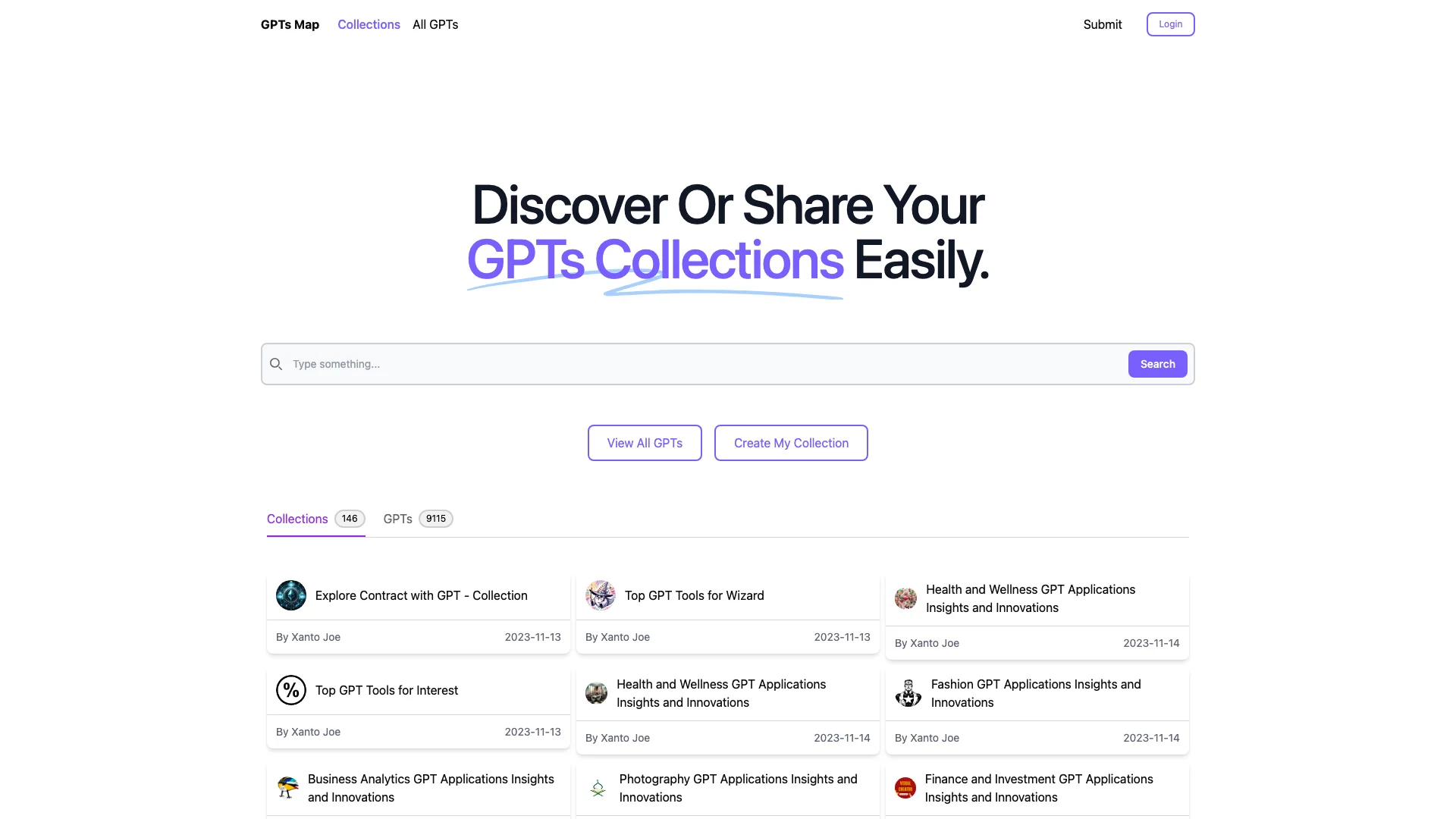
Task: Click the Explore Contract collection icon
Action: [291, 596]
